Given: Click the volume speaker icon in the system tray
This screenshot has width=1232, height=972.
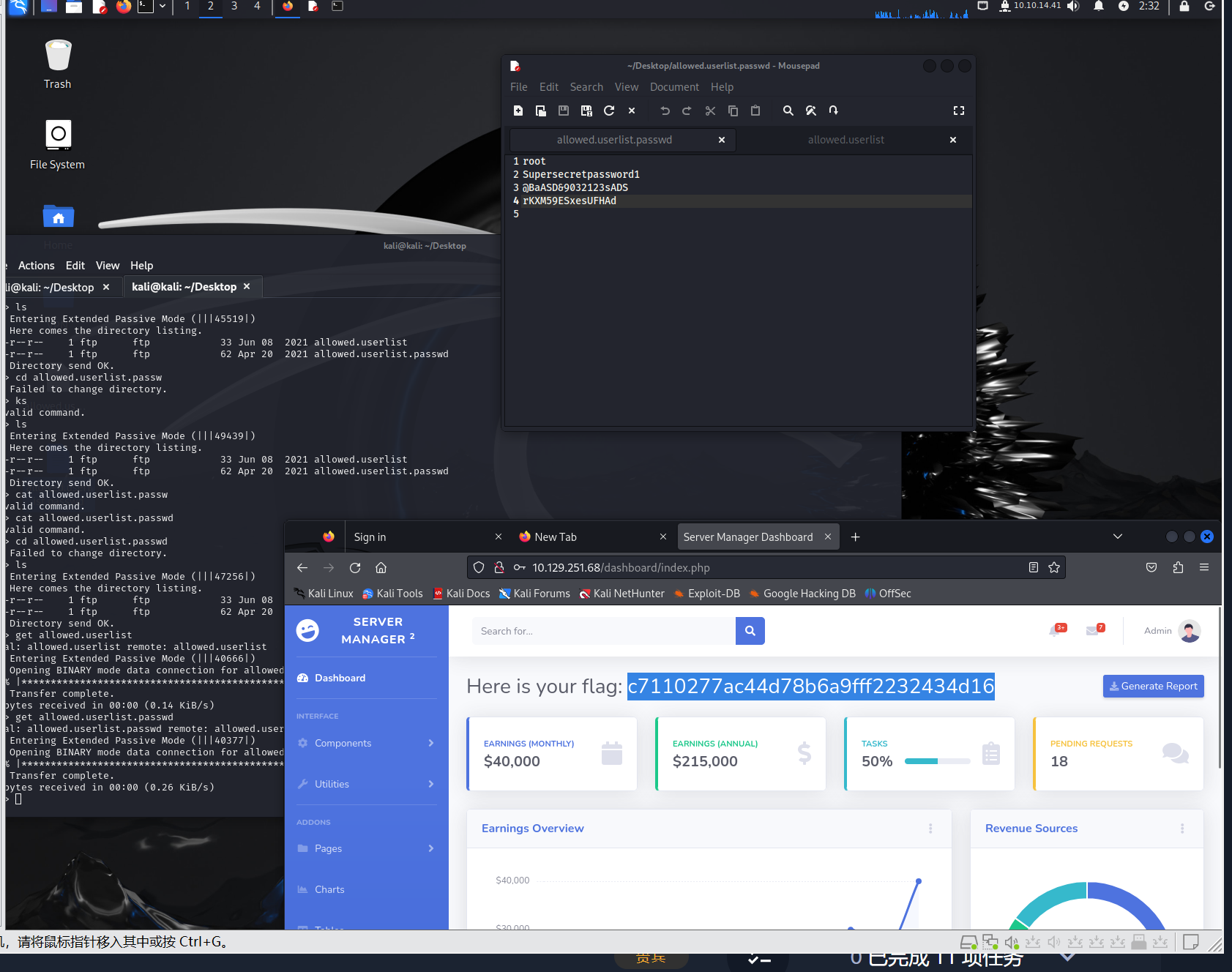Looking at the screenshot, I should tap(1073, 7).
